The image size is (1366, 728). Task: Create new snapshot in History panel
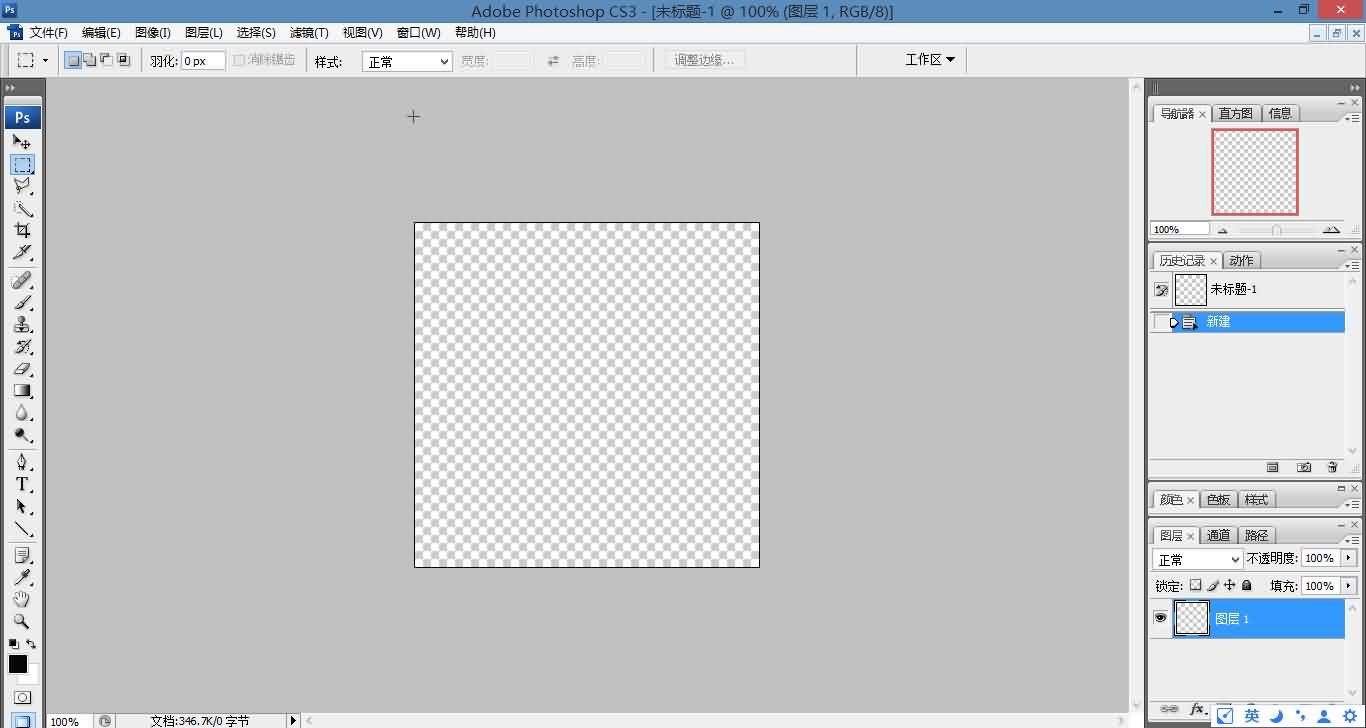[x=1304, y=467]
